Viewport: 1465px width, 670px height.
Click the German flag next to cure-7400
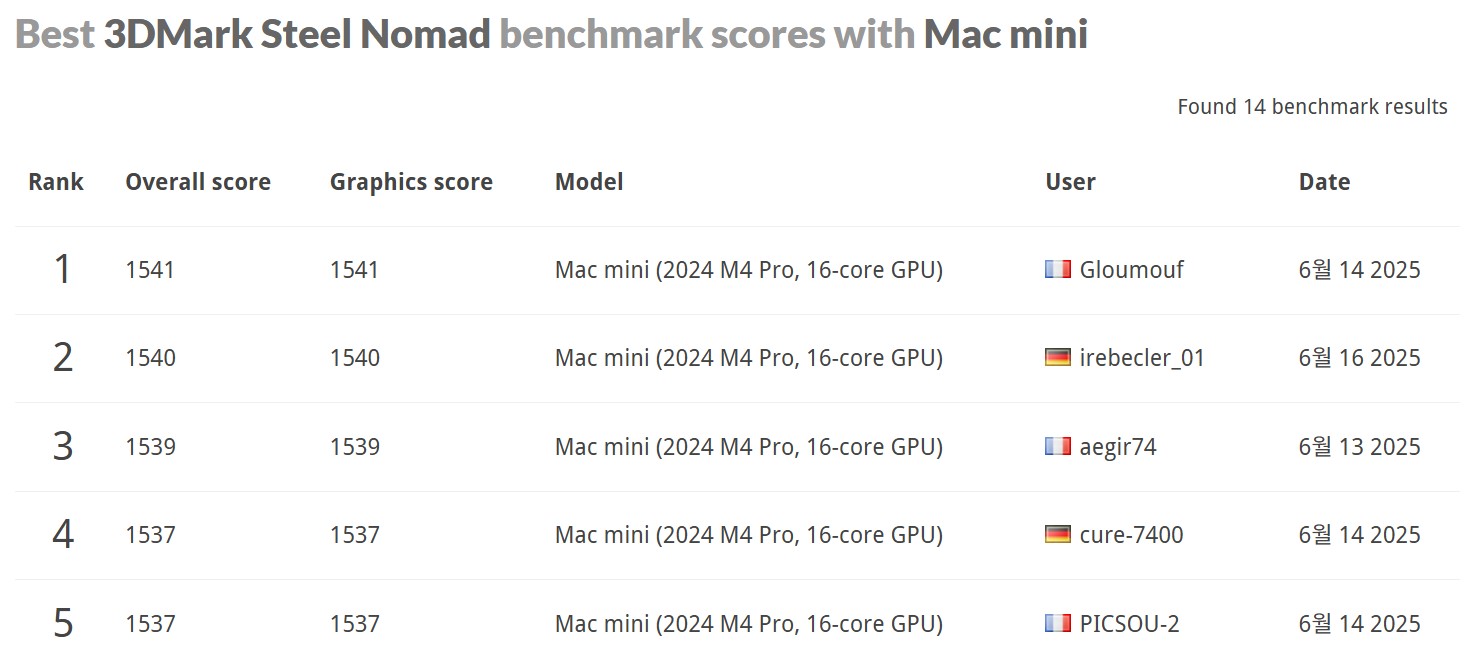coord(1058,534)
